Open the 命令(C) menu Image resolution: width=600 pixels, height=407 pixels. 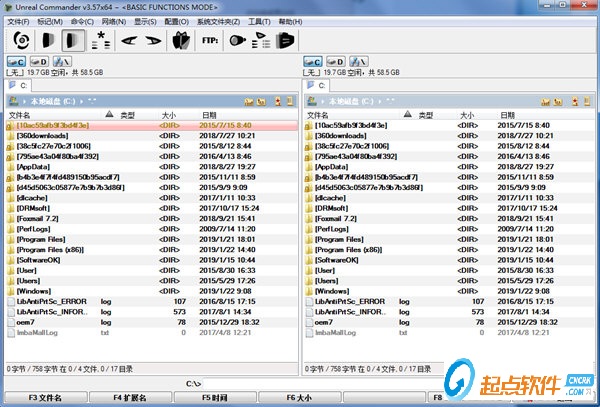tap(82, 22)
